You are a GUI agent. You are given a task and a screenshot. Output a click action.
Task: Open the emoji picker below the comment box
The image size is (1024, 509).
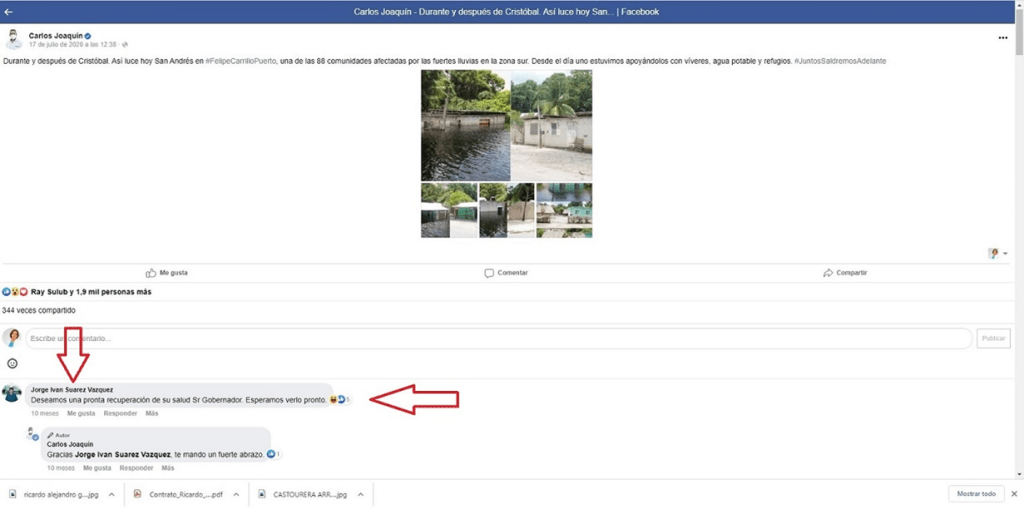[x=13, y=363]
